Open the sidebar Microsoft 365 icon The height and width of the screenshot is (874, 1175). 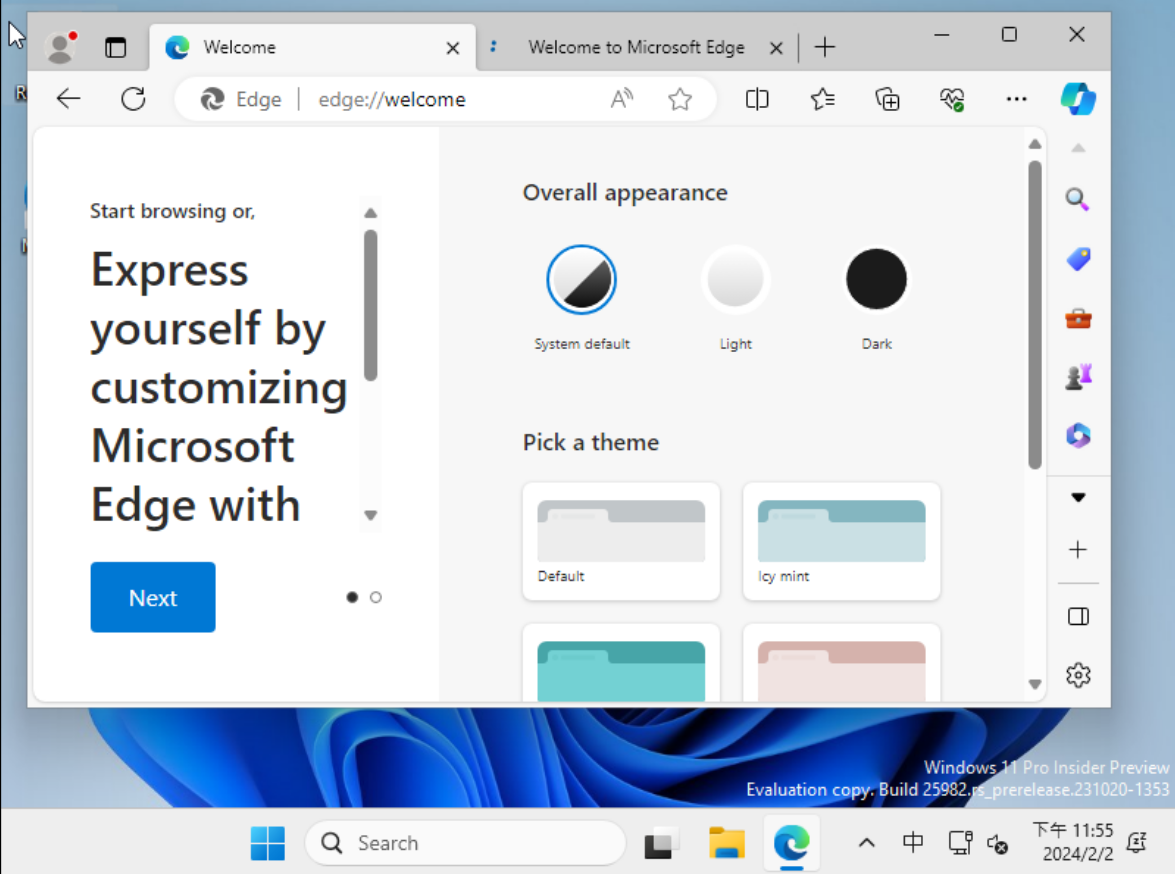click(1078, 436)
